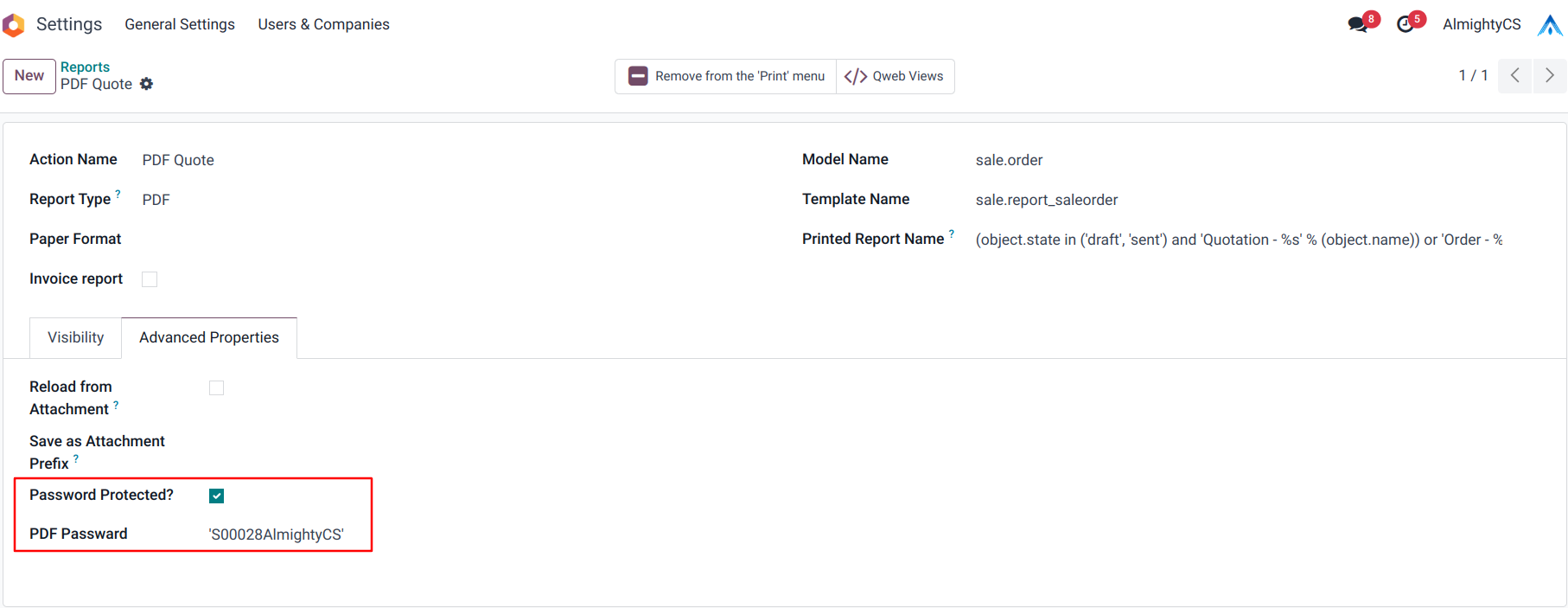1568x608 pixels.
Task: Click the New button
Action: (x=29, y=76)
